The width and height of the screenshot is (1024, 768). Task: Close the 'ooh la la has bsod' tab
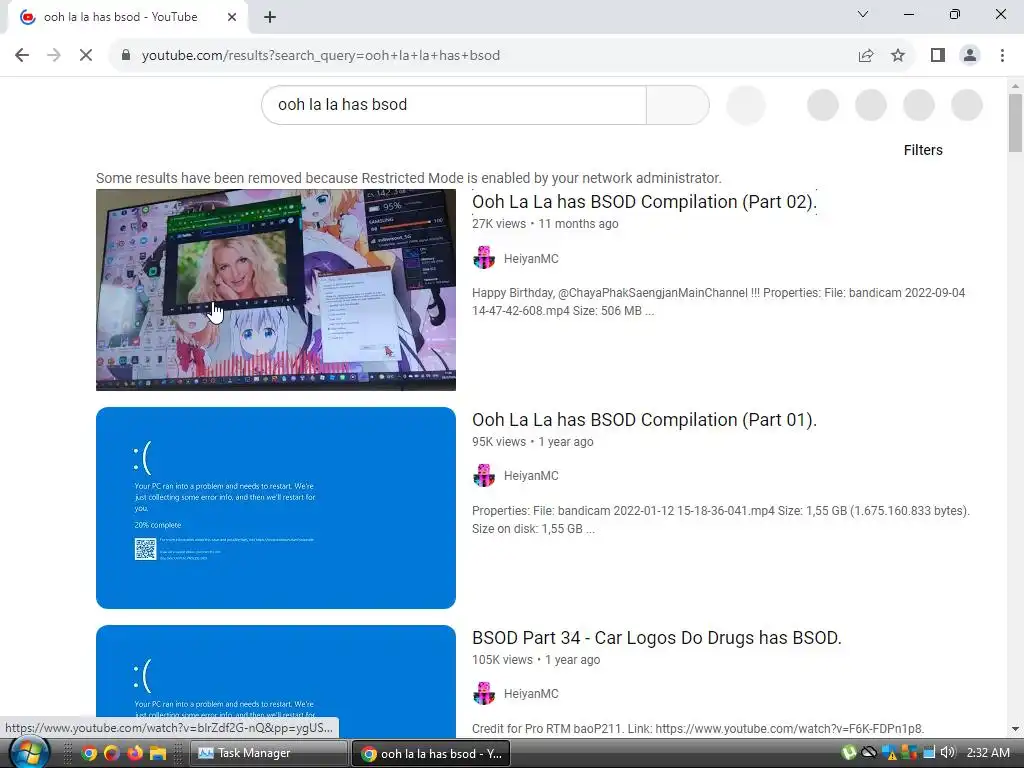click(232, 18)
